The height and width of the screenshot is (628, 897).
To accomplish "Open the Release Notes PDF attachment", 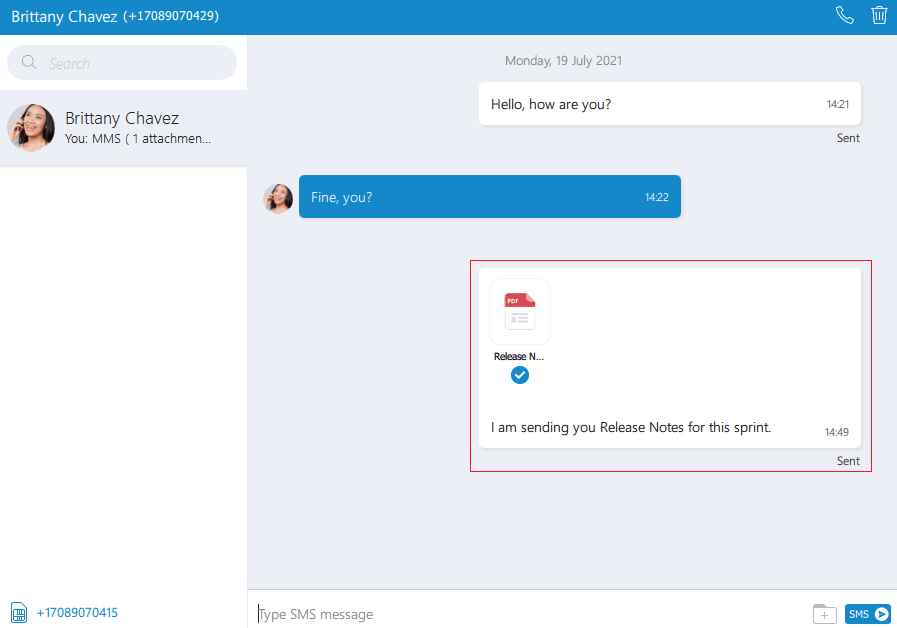I will point(519,311).
